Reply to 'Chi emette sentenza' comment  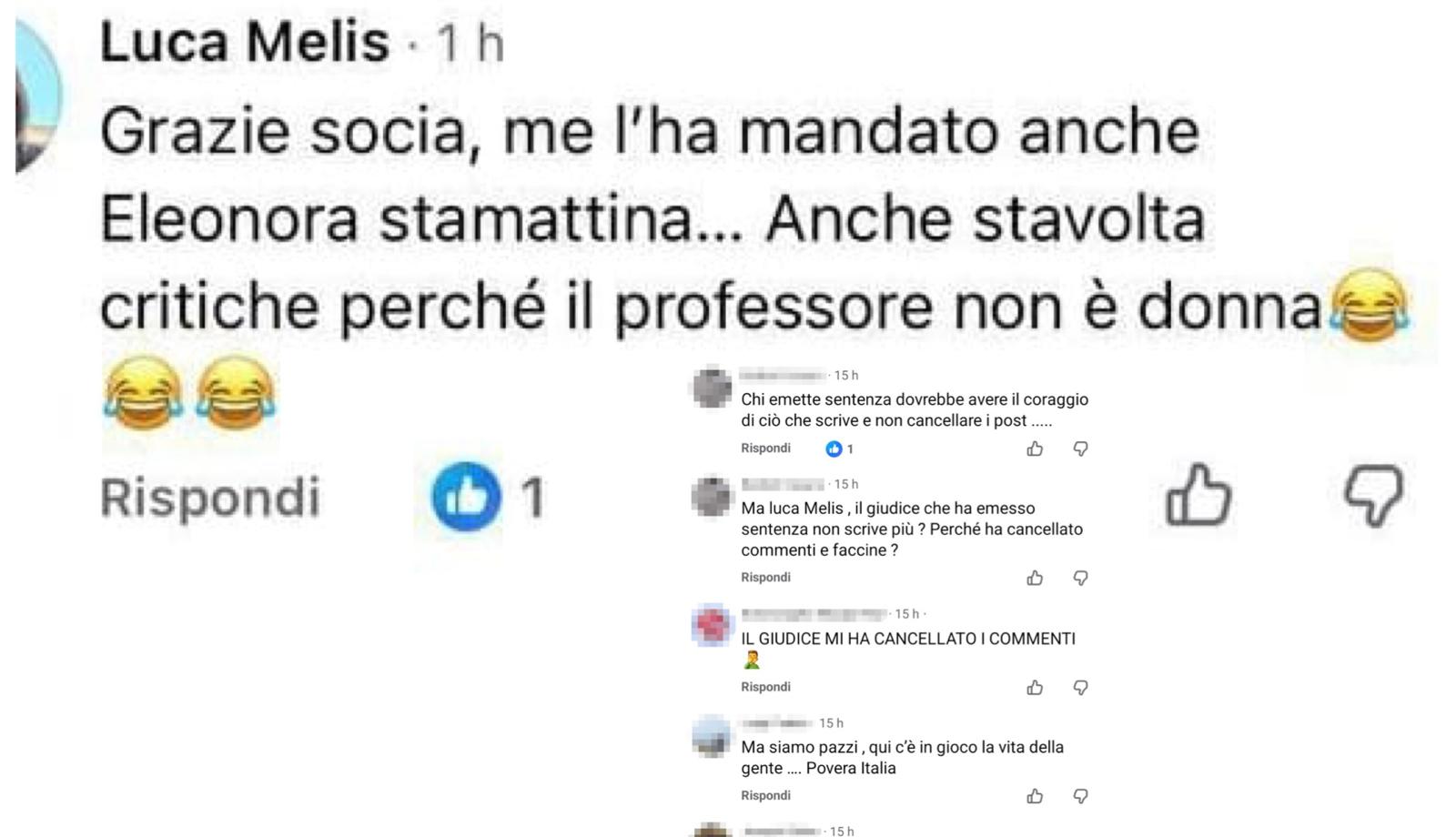765,449
